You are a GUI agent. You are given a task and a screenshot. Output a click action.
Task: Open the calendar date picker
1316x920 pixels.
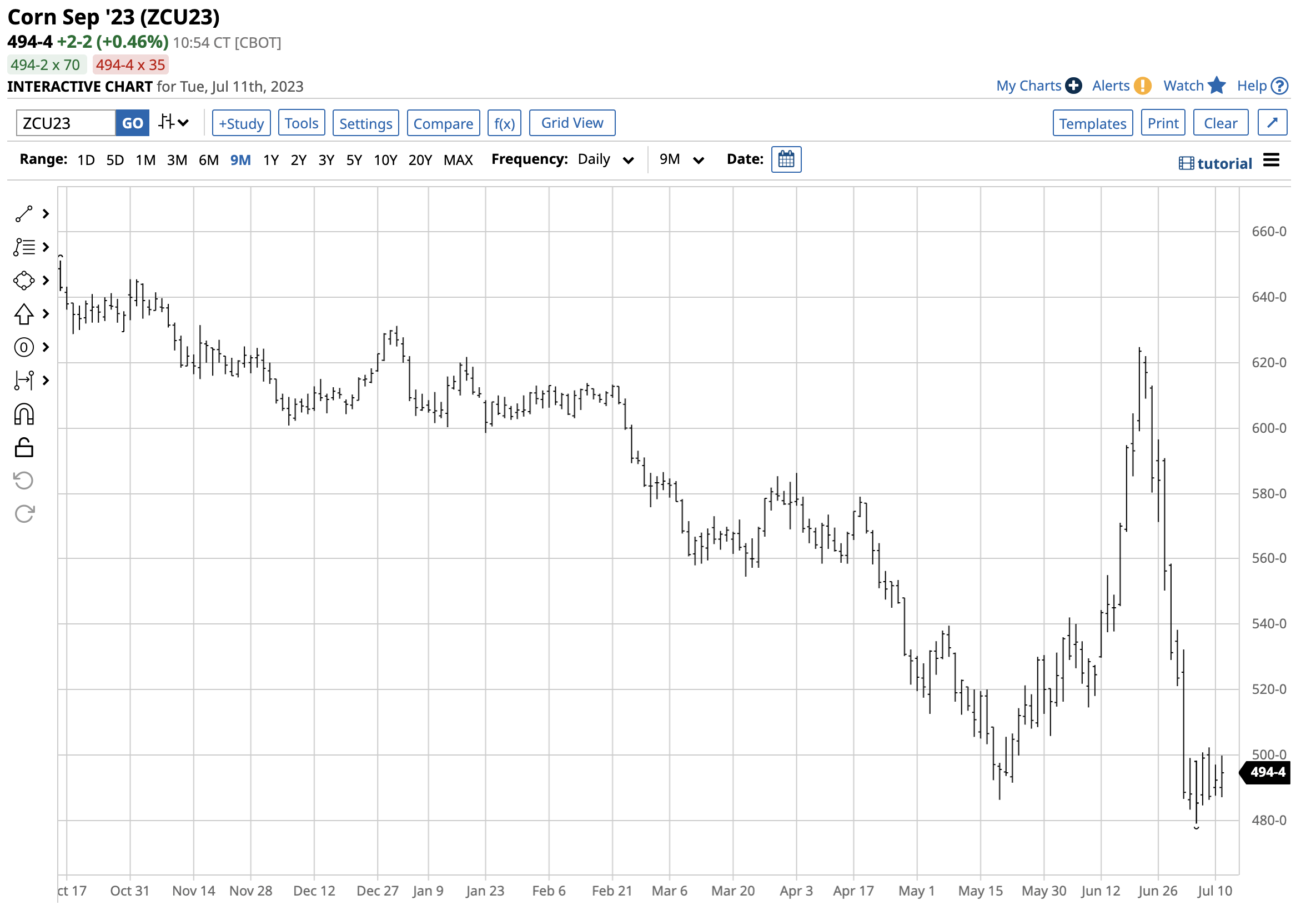click(x=786, y=159)
